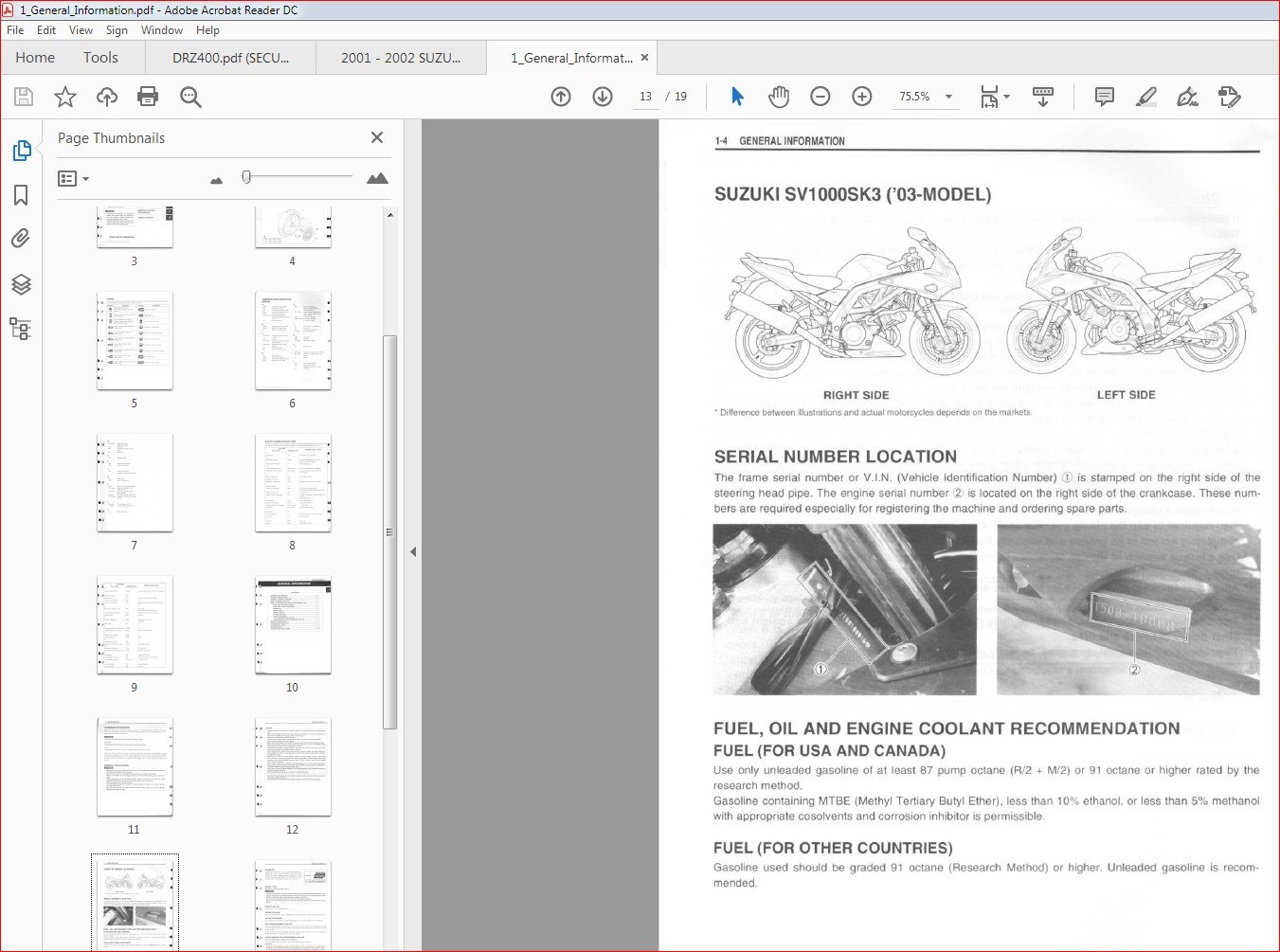Show the Page Thumbnails panel icon
Viewport: 1280px width, 952px height.
(21, 151)
